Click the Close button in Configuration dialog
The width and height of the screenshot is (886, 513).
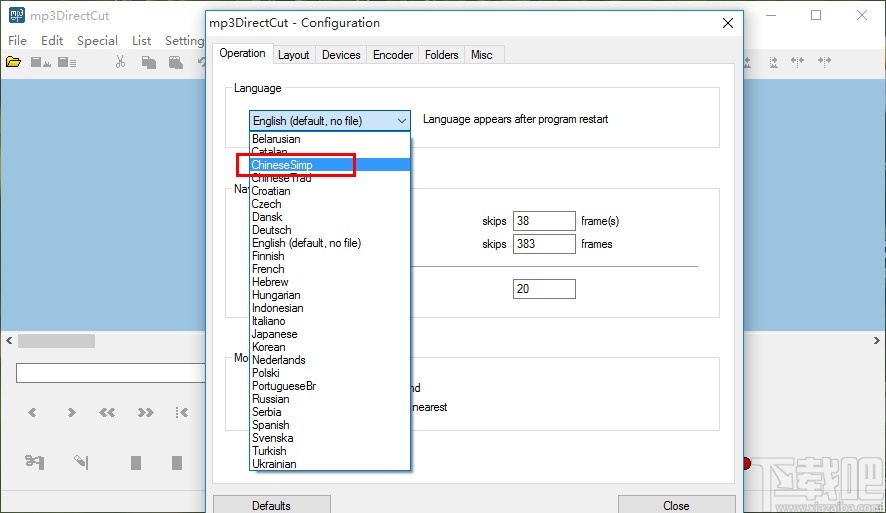point(676,505)
